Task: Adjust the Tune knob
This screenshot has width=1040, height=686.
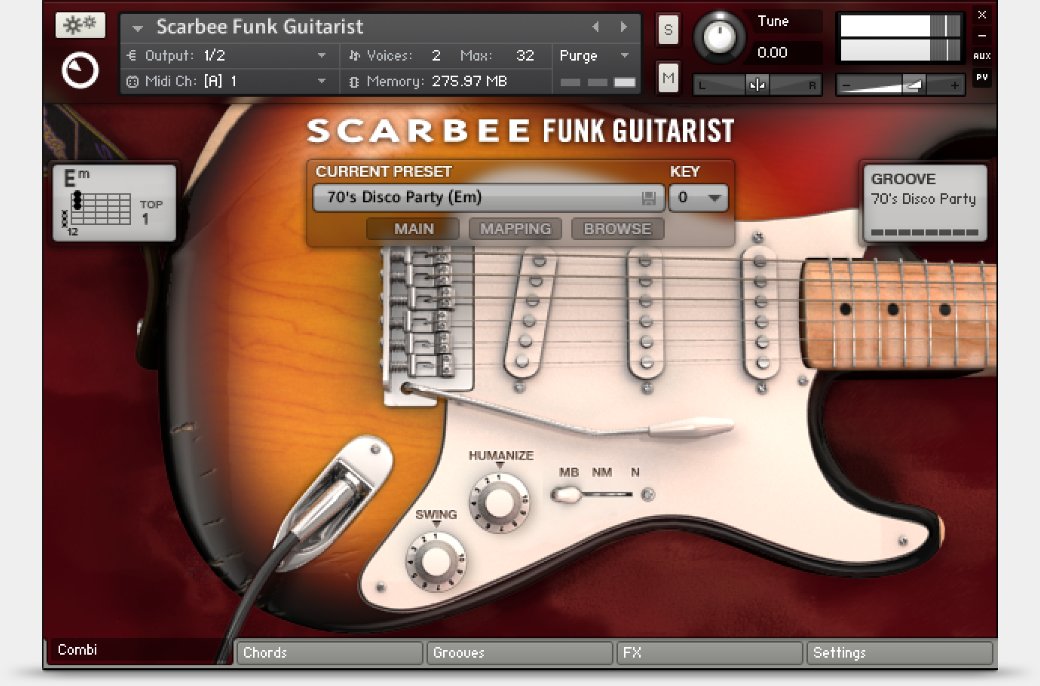Action: pos(722,35)
